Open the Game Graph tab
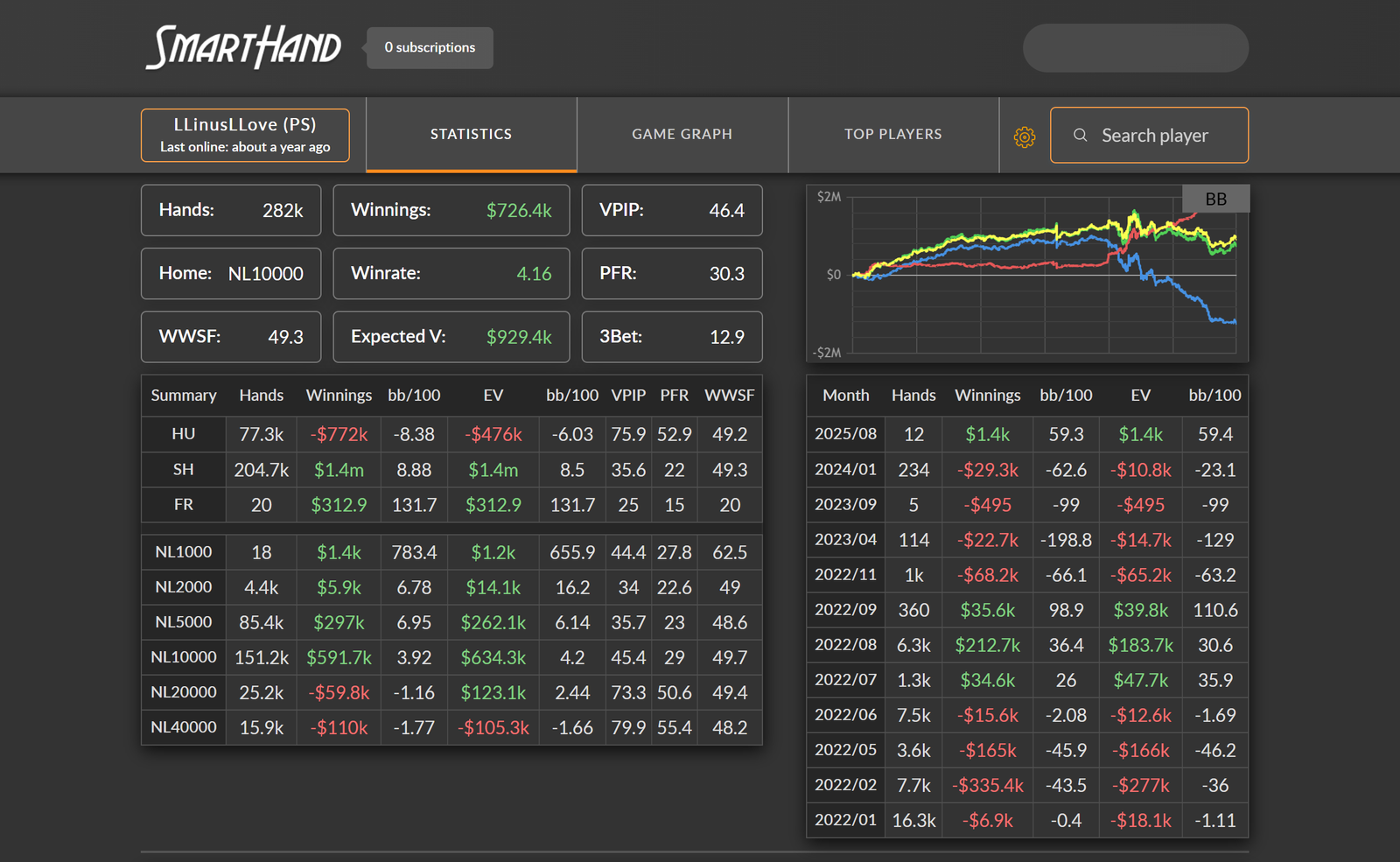 [x=682, y=135]
